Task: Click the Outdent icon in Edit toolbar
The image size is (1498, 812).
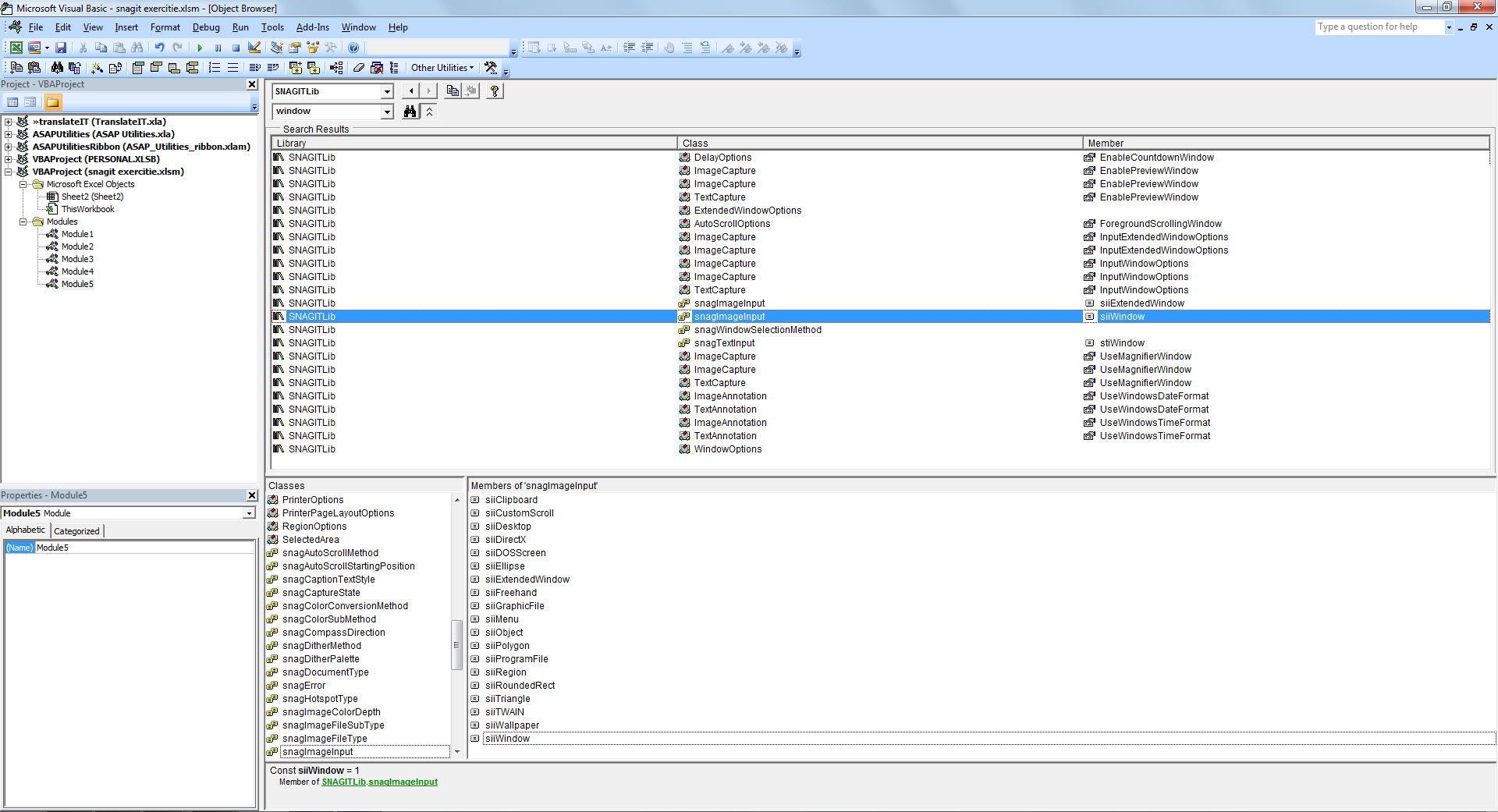Action: point(648,48)
